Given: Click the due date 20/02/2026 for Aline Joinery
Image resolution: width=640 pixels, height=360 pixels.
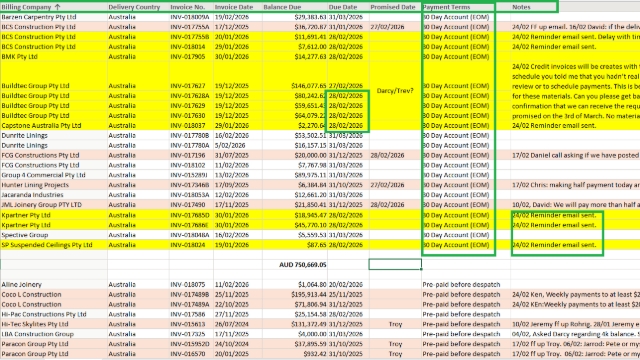Looking at the screenshot, I should (348, 284).
